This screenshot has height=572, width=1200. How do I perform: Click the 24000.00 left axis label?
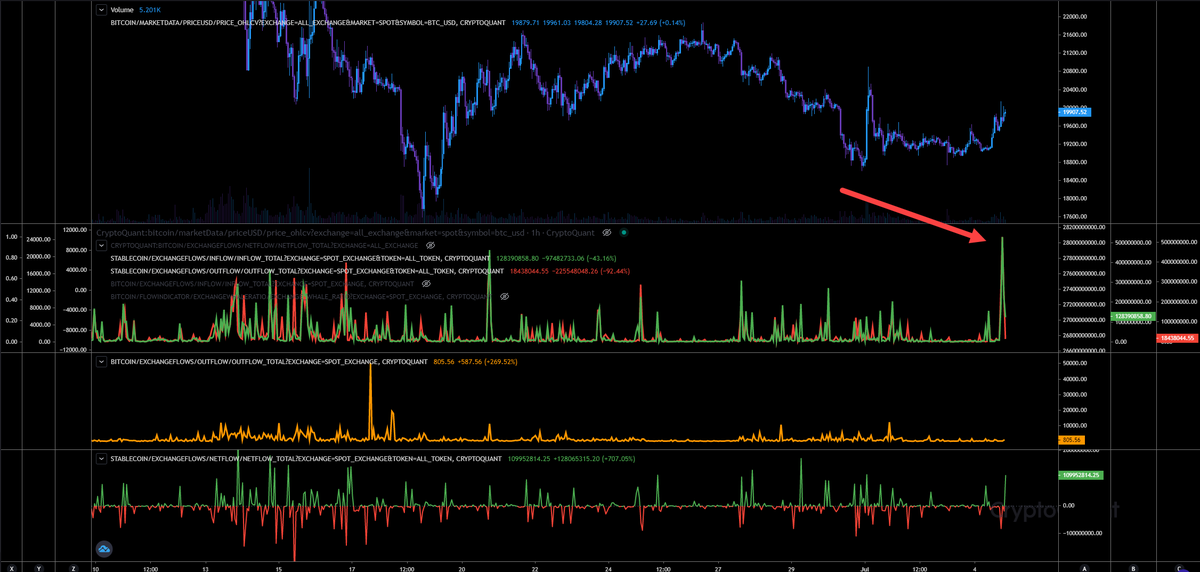point(39,240)
